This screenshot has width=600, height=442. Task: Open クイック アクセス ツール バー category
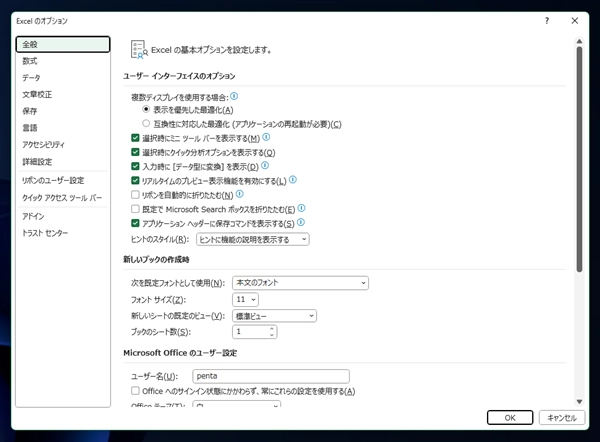[63, 198]
